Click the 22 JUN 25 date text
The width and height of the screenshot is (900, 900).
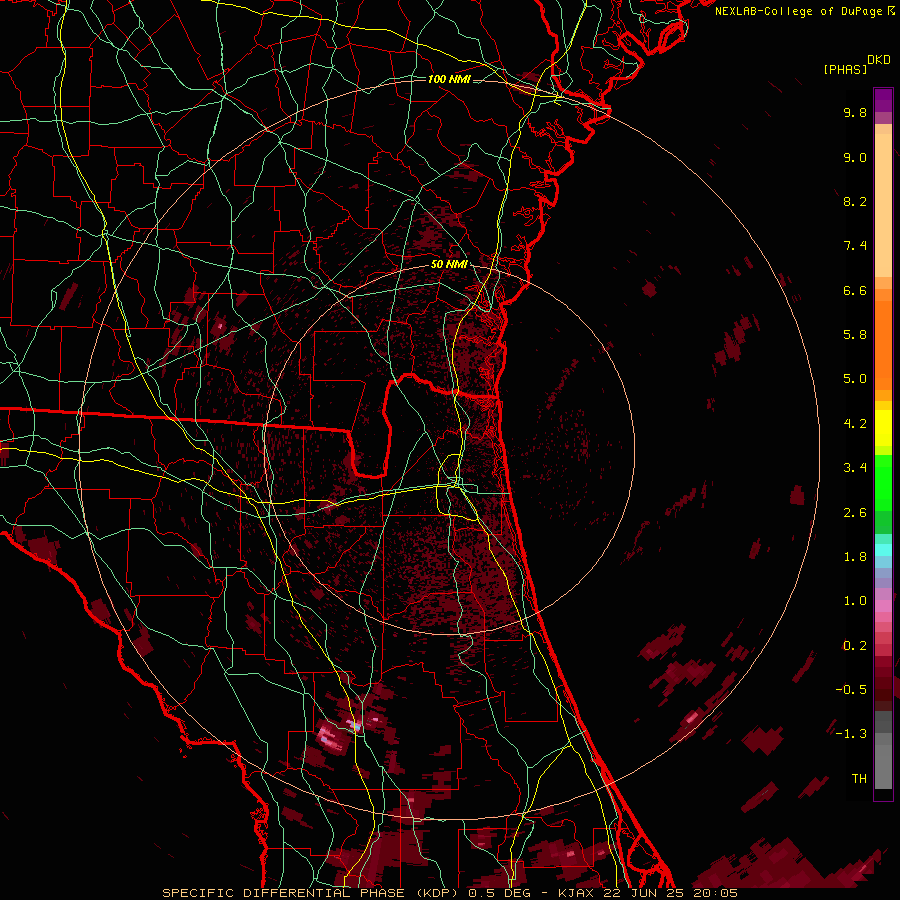[642, 893]
